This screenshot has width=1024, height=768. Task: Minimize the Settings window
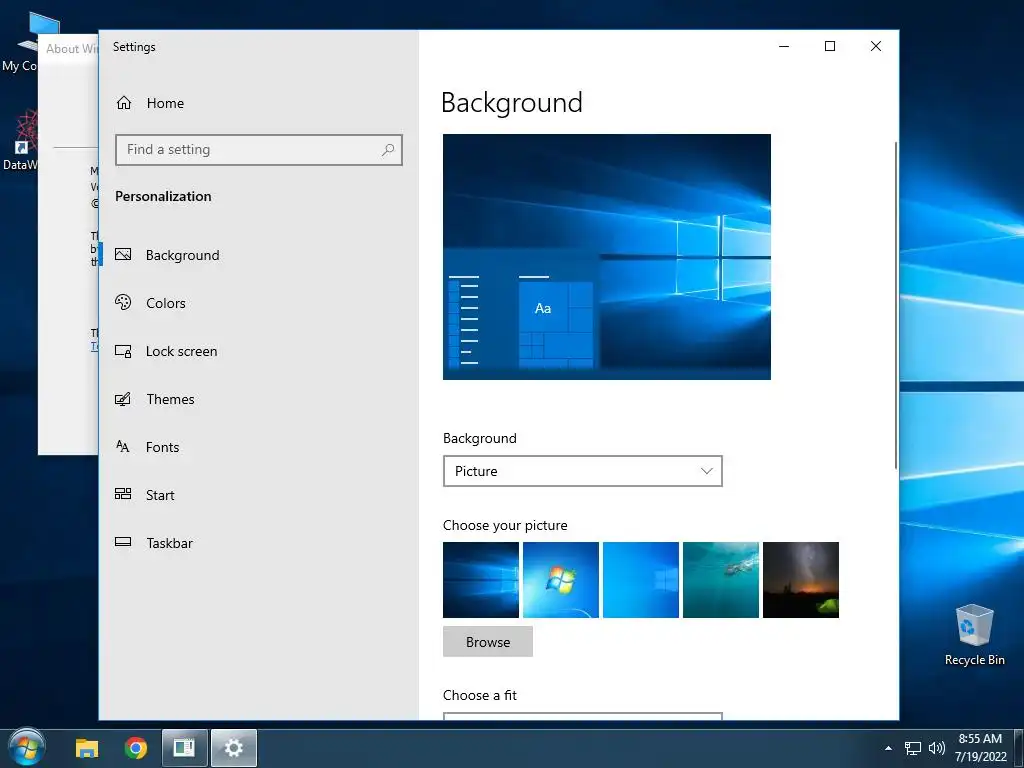(784, 46)
